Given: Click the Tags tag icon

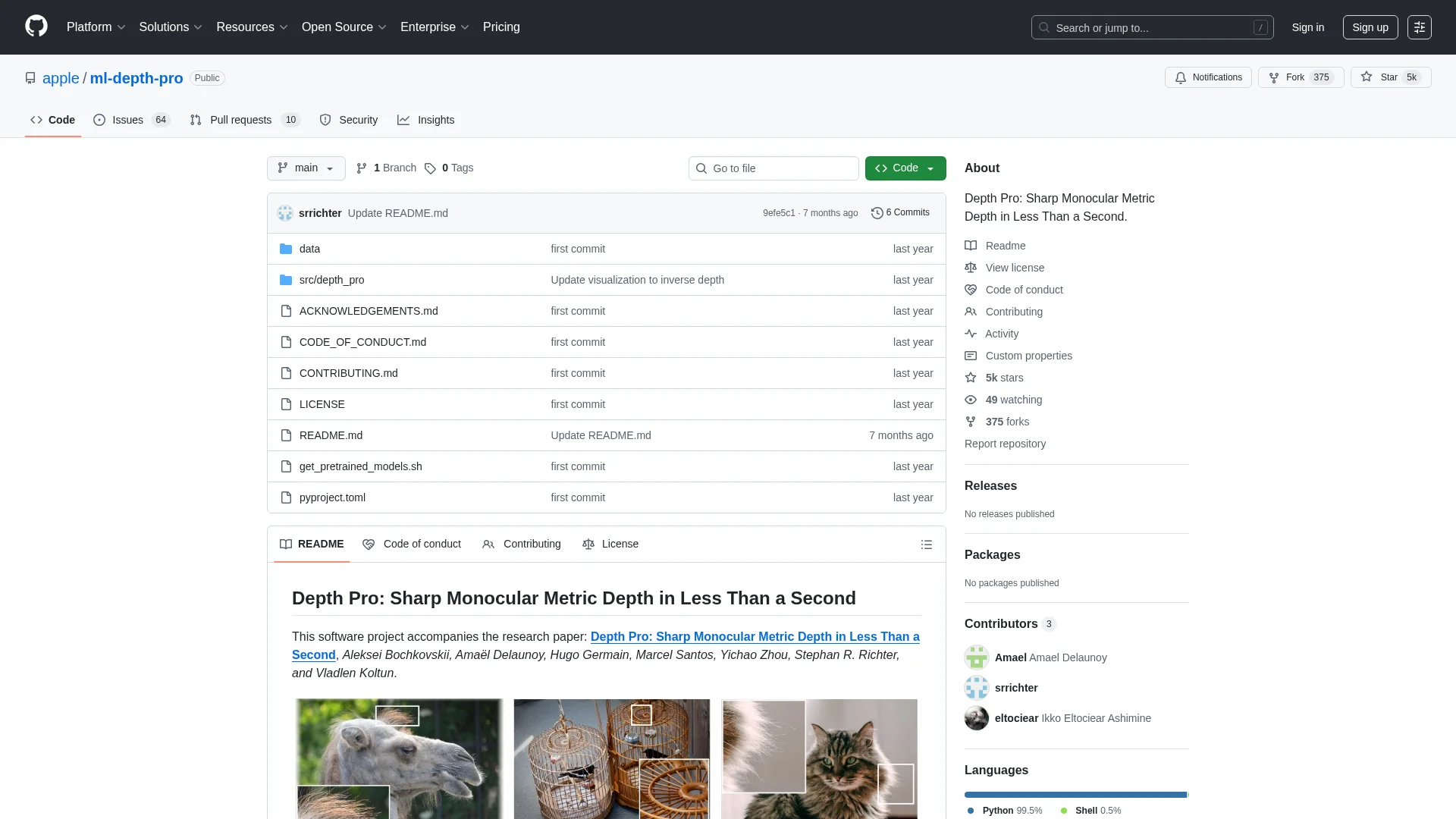Looking at the screenshot, I should click(430, 168).
